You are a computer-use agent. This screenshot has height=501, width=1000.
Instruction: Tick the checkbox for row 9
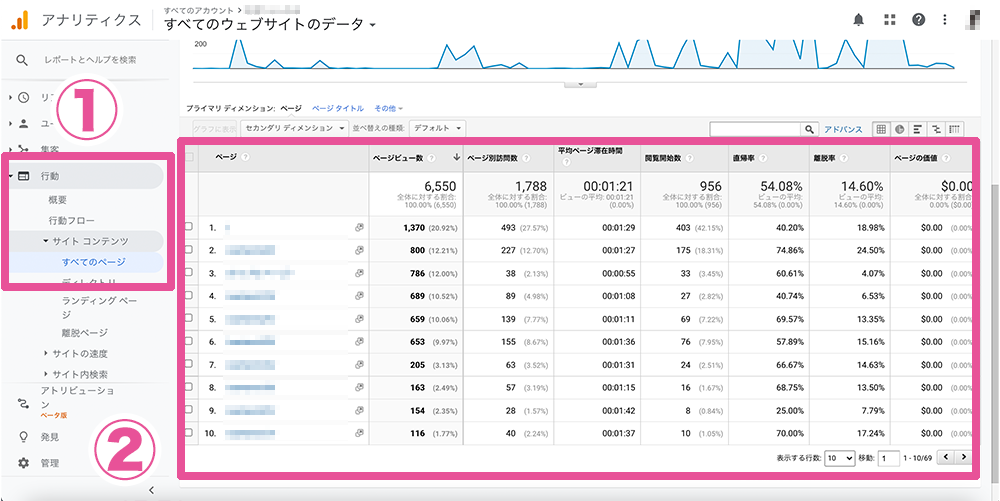pyautogui.click(x=188, y=410)
